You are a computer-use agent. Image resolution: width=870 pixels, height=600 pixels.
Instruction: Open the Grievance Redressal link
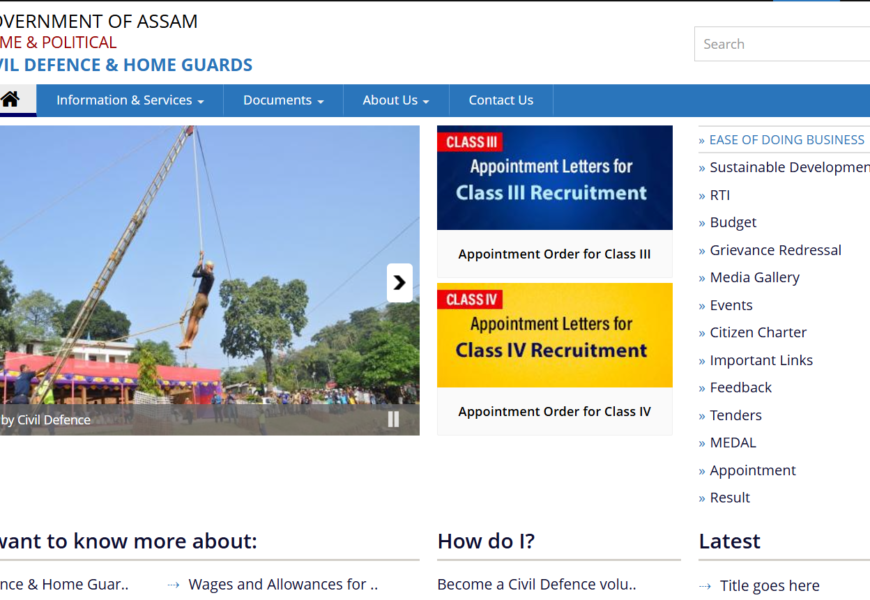775,250
